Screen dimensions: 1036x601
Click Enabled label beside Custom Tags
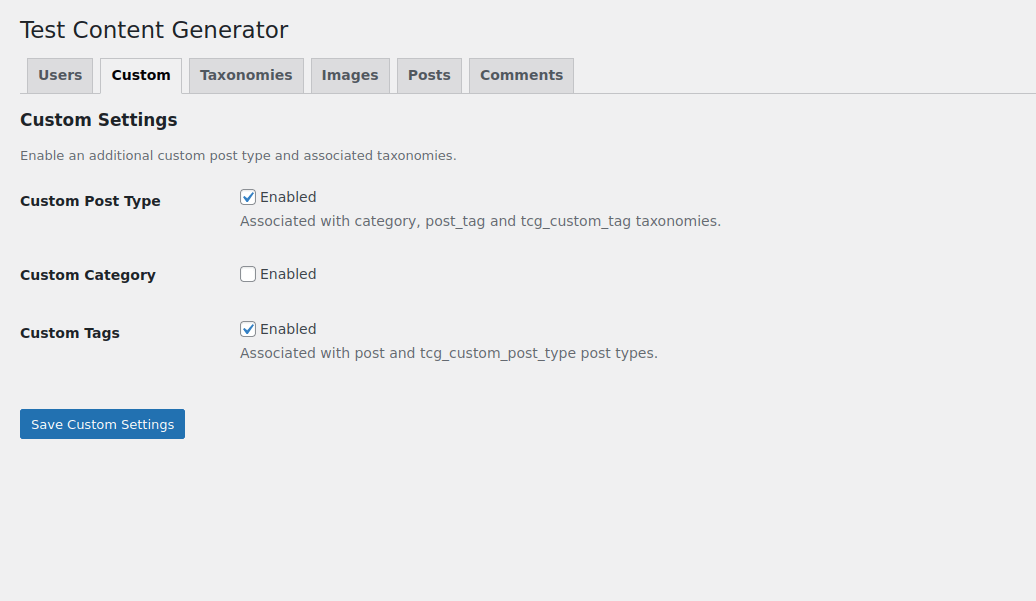(288, 329)
